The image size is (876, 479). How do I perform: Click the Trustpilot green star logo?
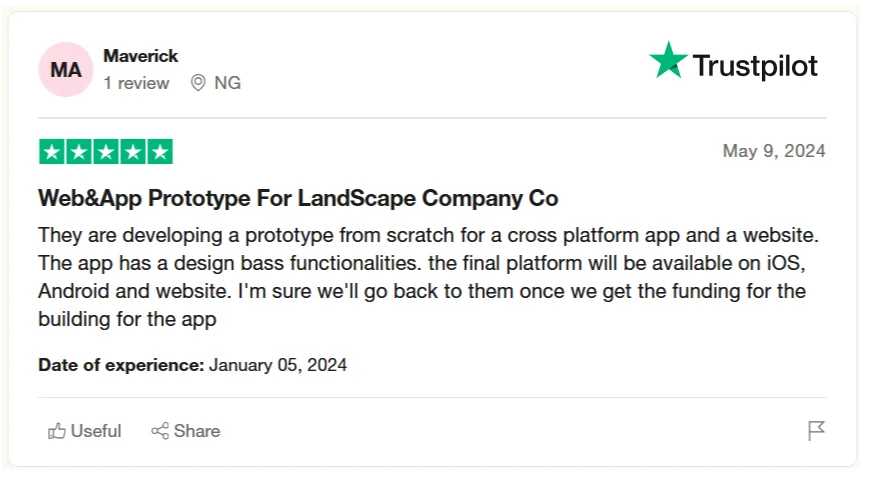click(668, 60)
